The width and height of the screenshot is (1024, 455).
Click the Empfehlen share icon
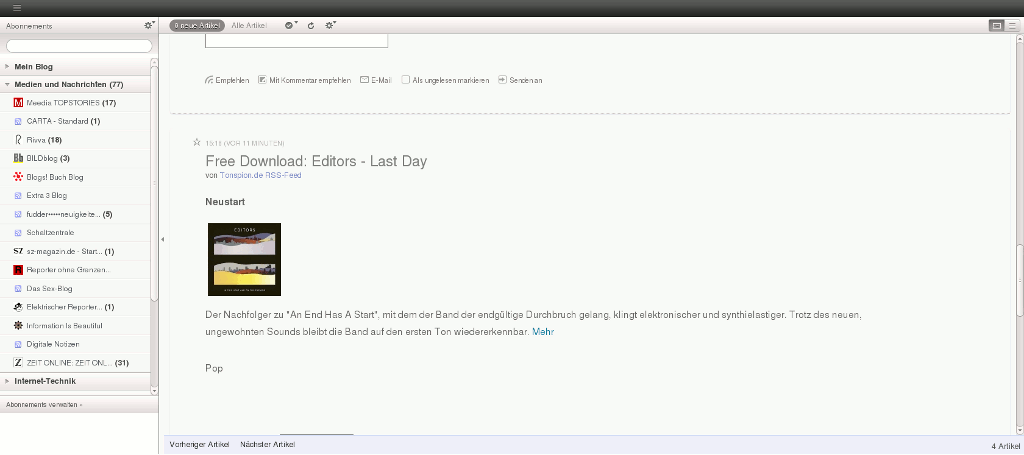click(209, 80)
